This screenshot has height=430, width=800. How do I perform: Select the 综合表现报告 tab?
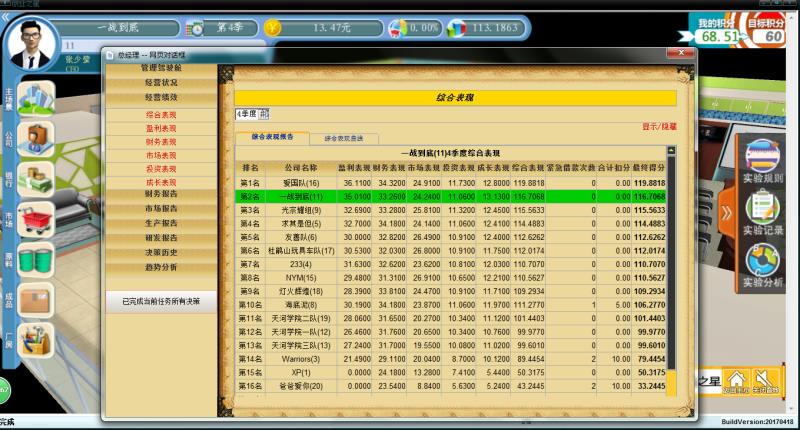(x=272, y=137)
